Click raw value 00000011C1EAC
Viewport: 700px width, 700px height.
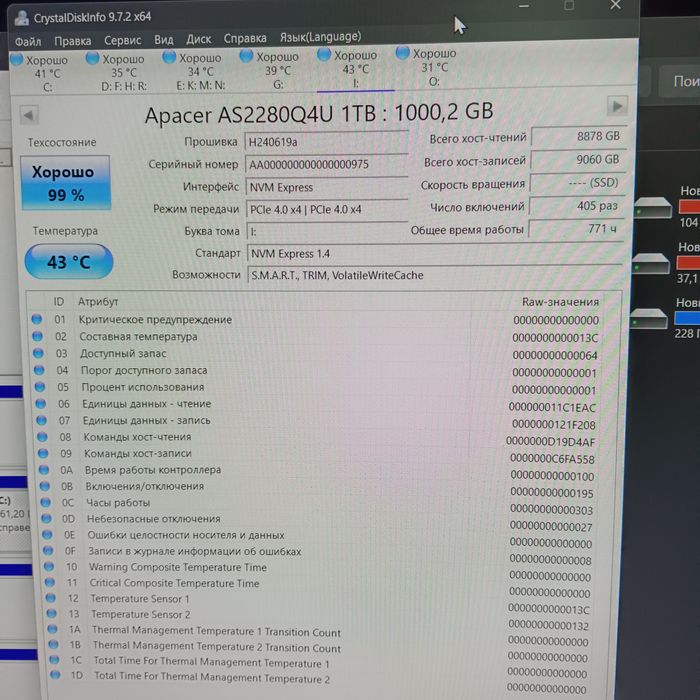click(x=552, y=408)
